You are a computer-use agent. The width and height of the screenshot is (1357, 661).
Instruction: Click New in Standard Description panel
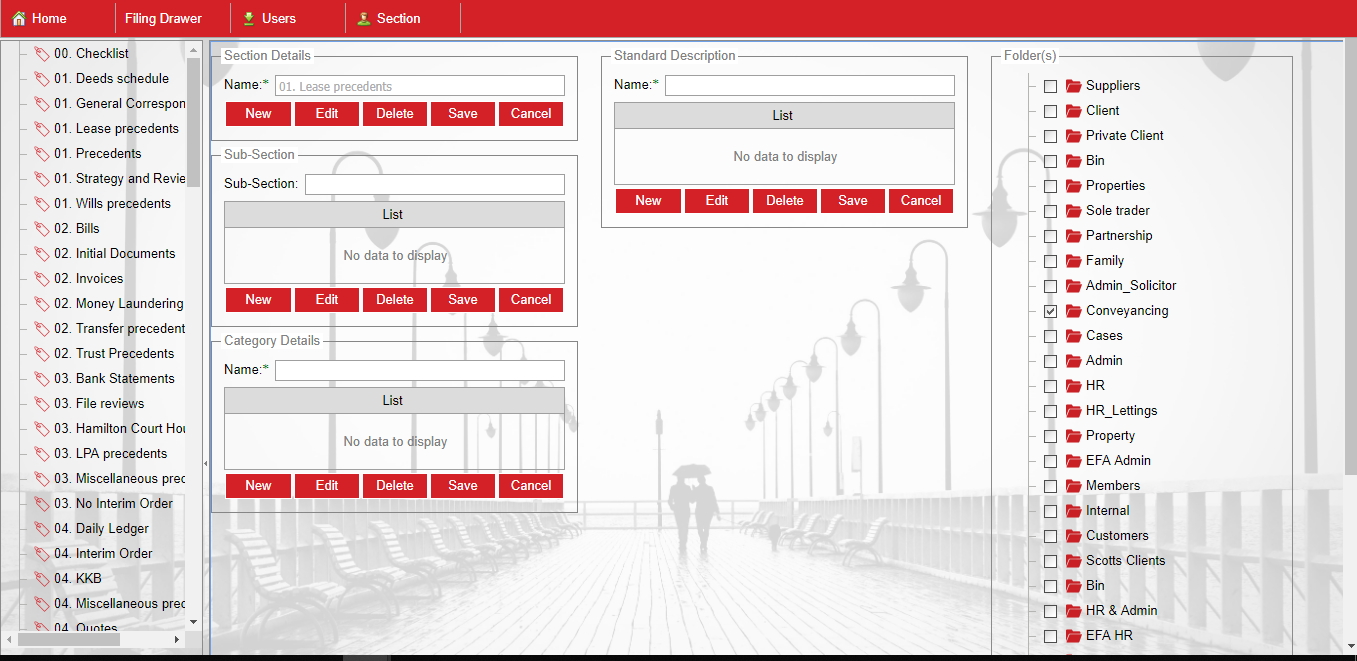[648, 201]
